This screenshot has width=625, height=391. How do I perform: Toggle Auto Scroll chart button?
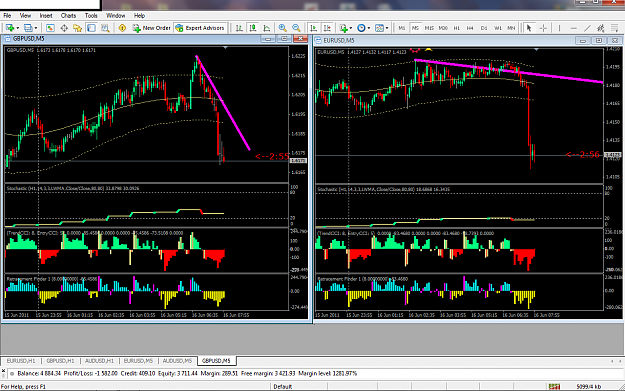314,28
